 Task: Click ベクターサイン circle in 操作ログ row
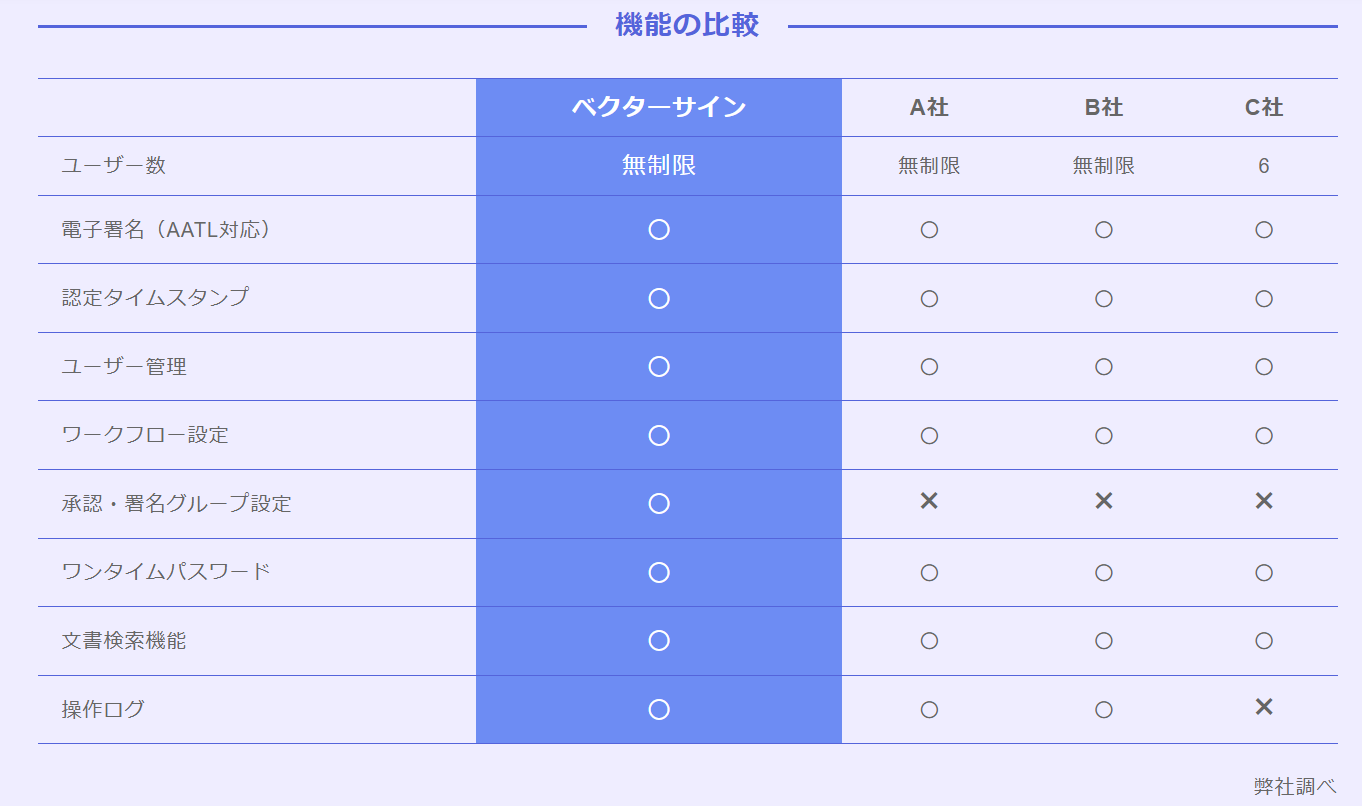[x=659, y=709]
